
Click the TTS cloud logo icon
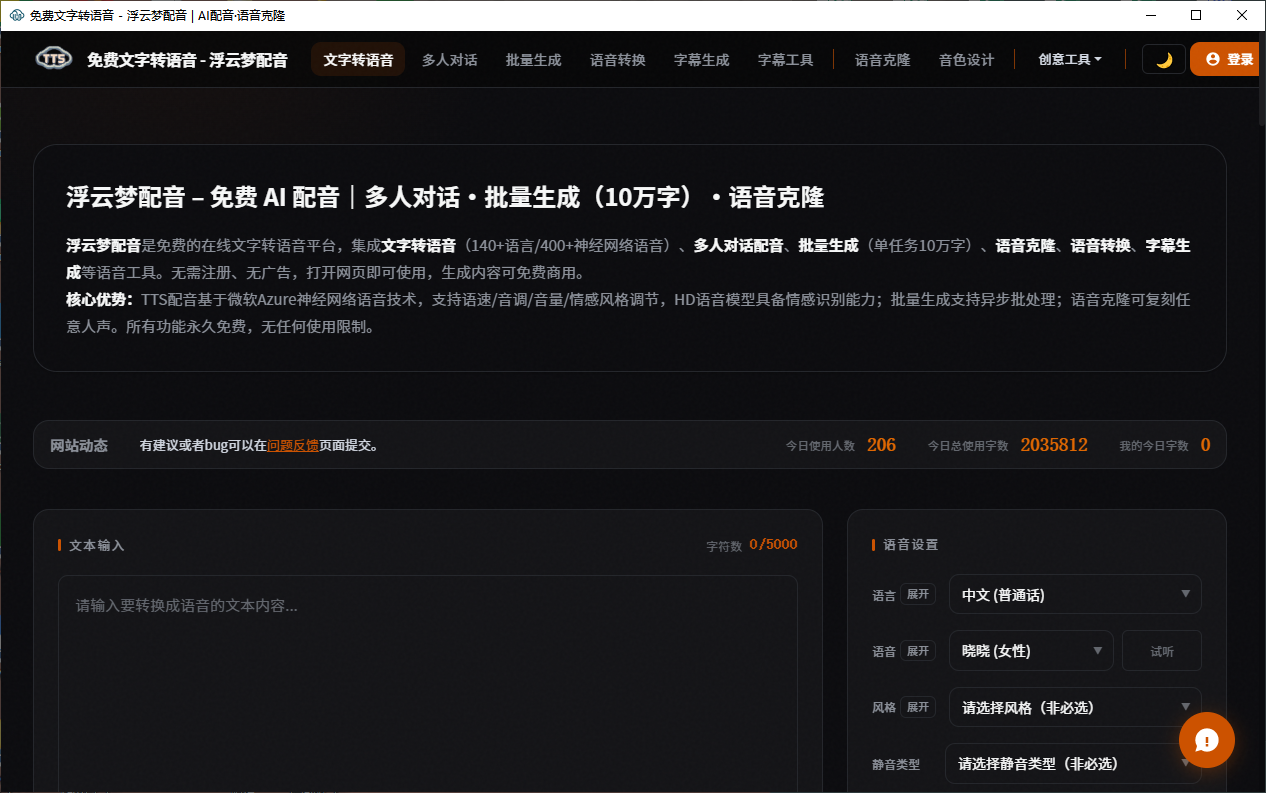coord(54,59)
